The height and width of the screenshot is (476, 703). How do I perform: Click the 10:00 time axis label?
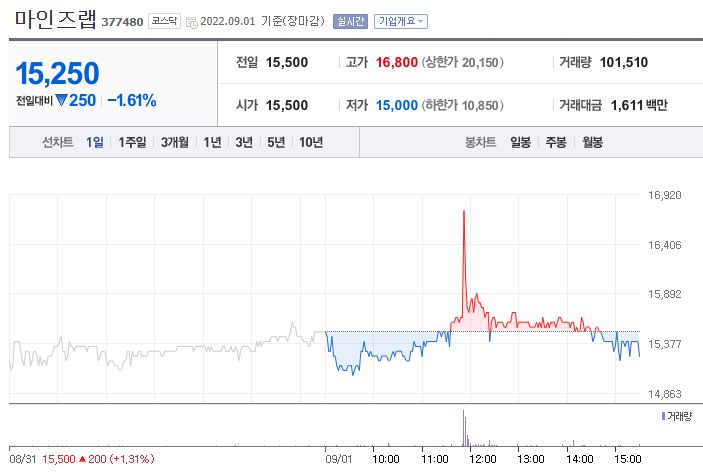pos(386,459)
